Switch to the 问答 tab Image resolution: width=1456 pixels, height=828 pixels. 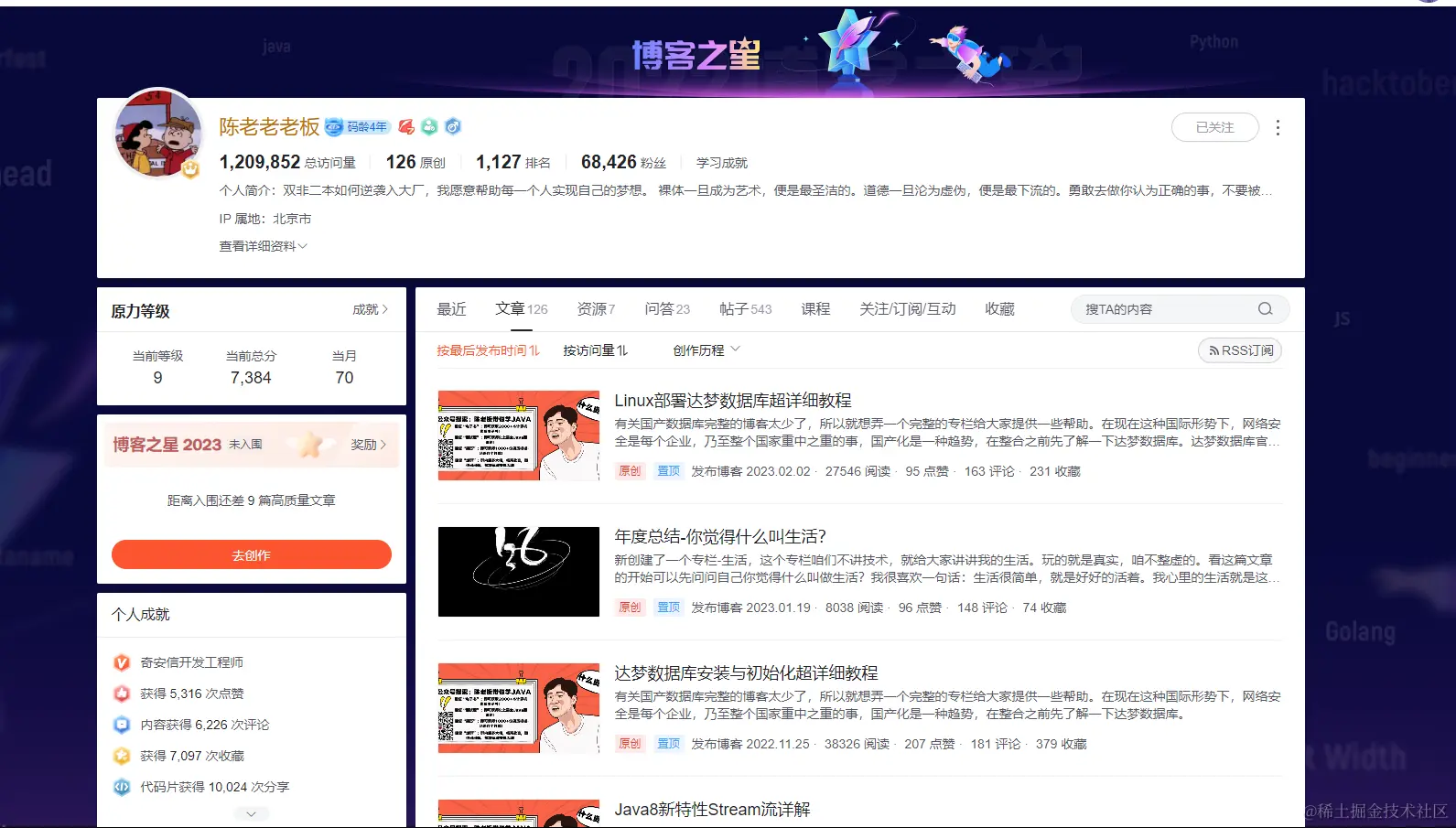(x=667, y=309)
